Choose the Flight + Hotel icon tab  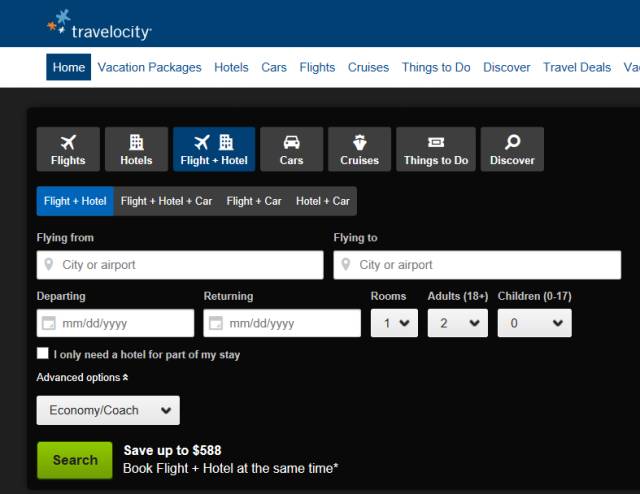click(214, 149)
